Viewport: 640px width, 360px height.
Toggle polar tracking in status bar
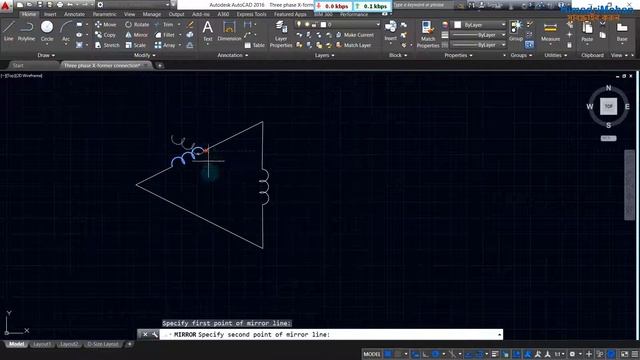click(x=435, y=354)
